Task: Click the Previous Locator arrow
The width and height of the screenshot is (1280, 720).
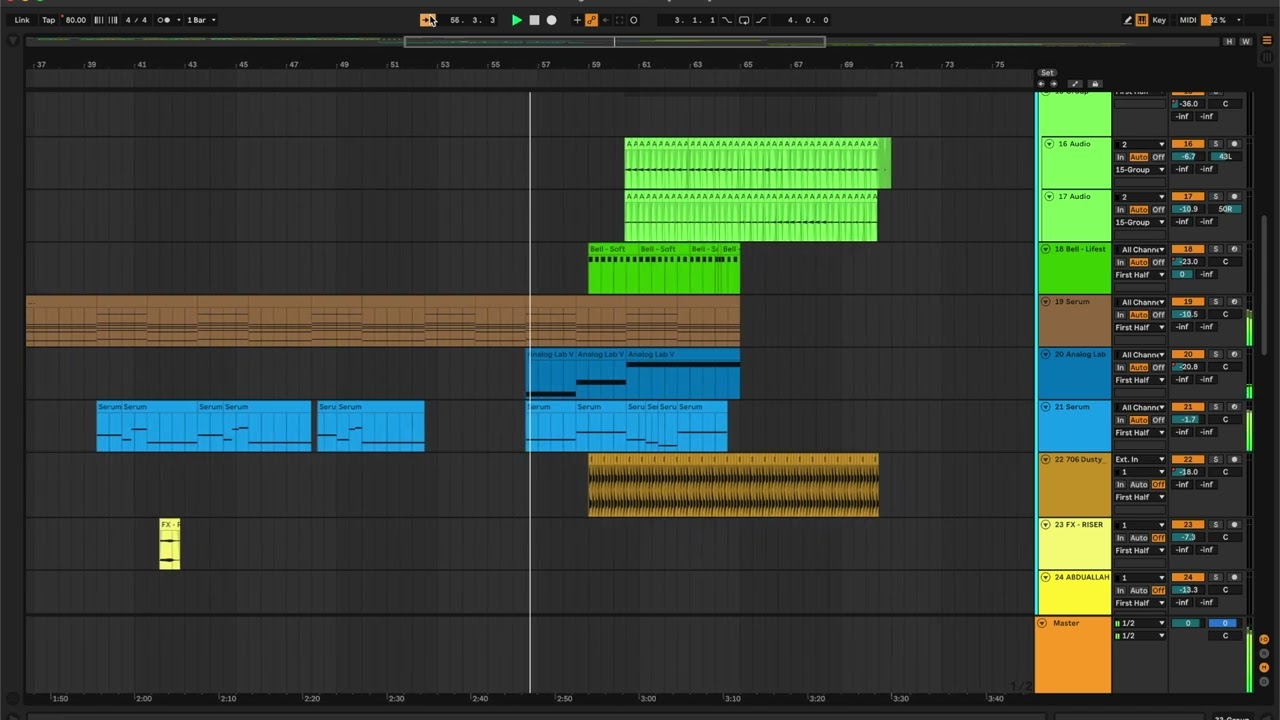Action: pos(1041,84)
